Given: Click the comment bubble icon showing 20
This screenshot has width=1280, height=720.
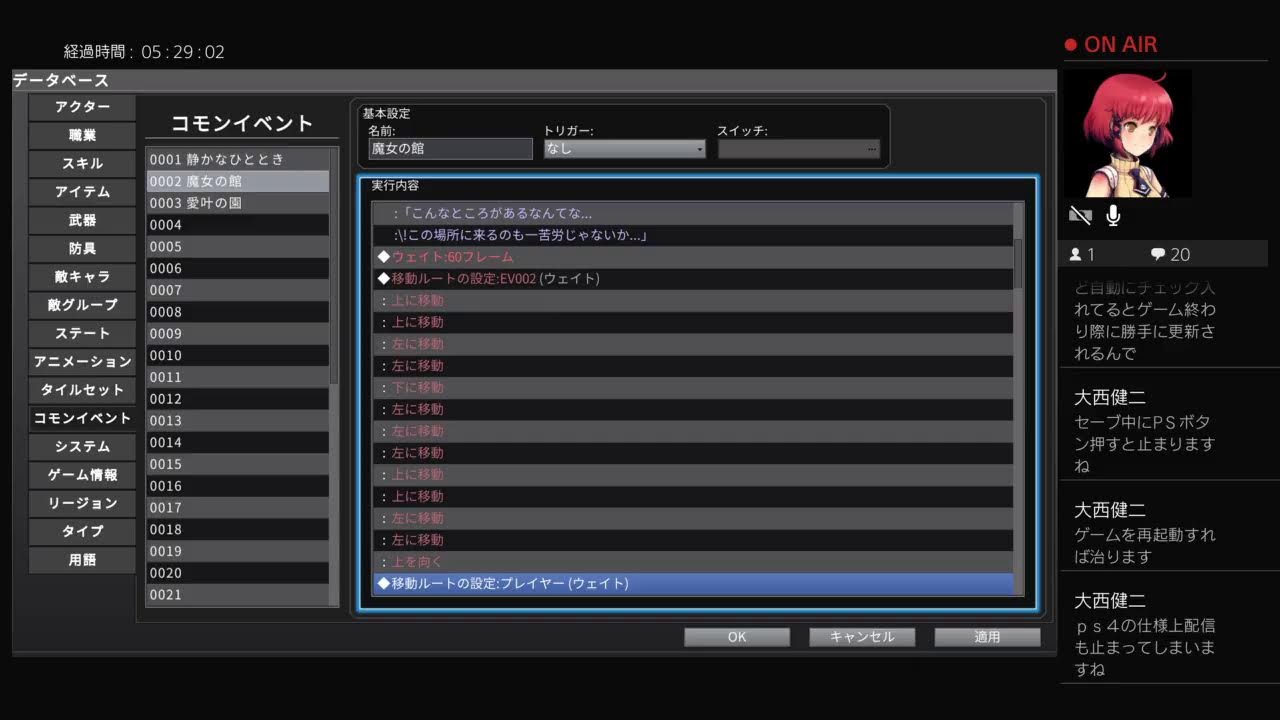Looking at the screenshot, I should 1157,255.
